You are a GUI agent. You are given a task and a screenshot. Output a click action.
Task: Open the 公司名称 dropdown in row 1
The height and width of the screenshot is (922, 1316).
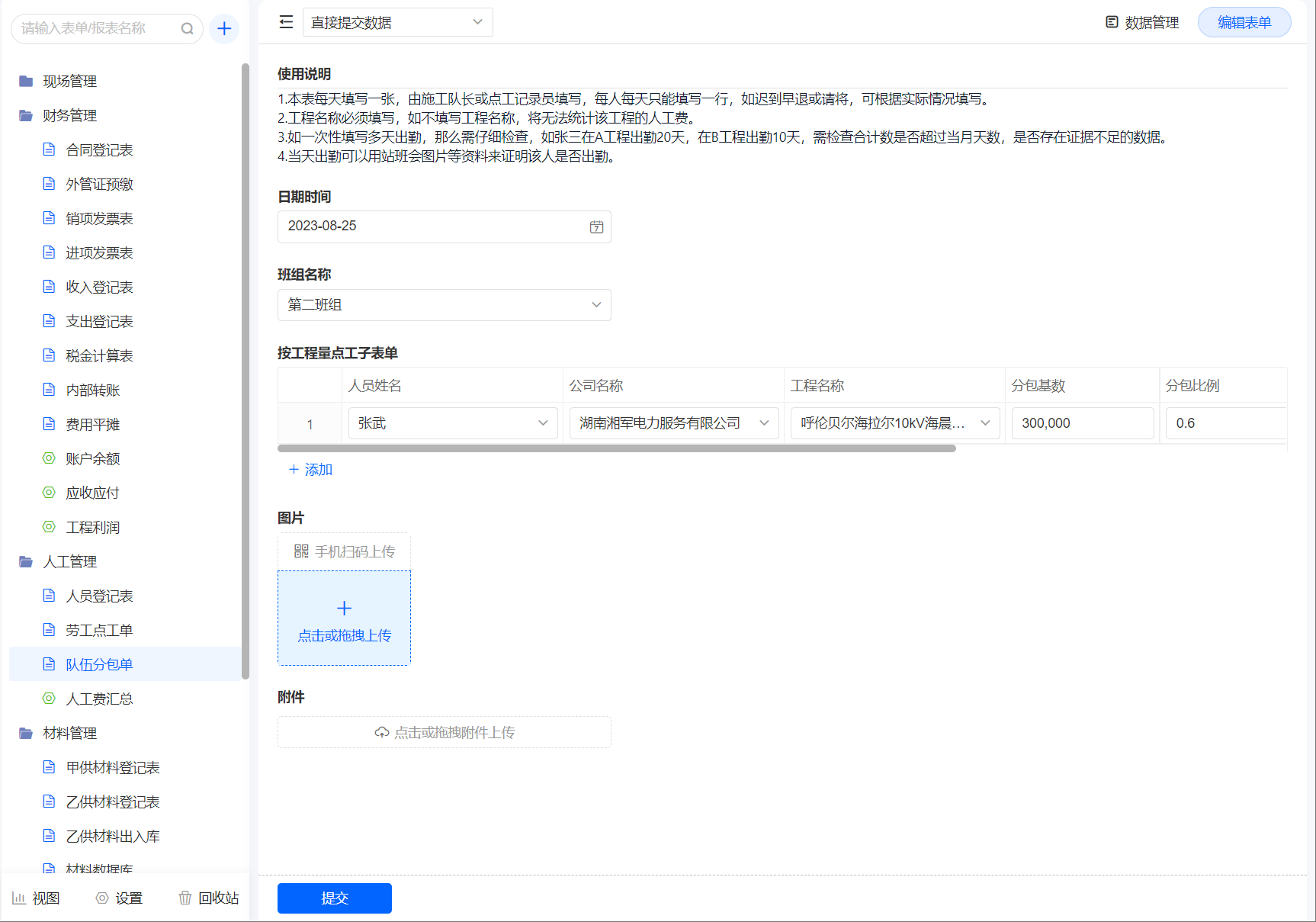[673, 423]
